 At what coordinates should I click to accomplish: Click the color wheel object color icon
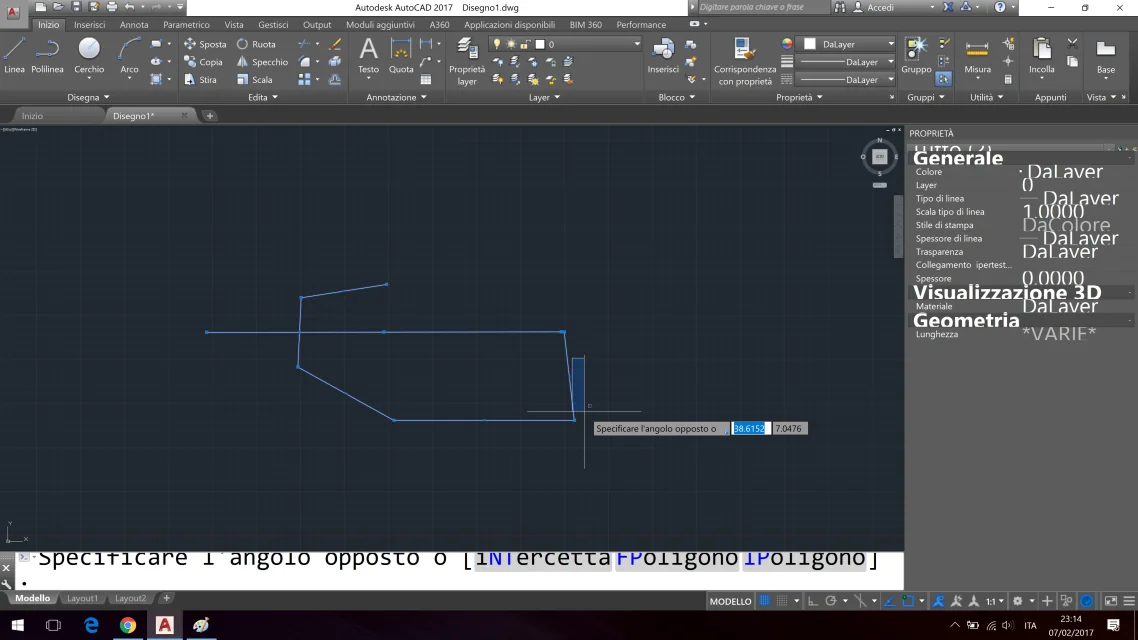pos(787,44)
